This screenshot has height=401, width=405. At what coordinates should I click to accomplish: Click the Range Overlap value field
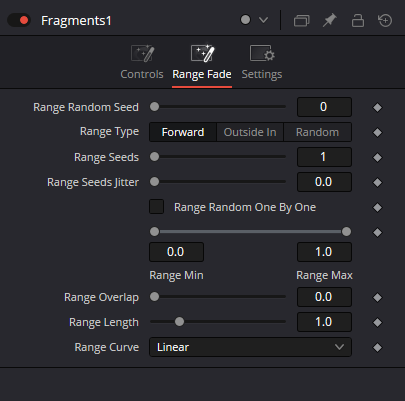[324, 297]
